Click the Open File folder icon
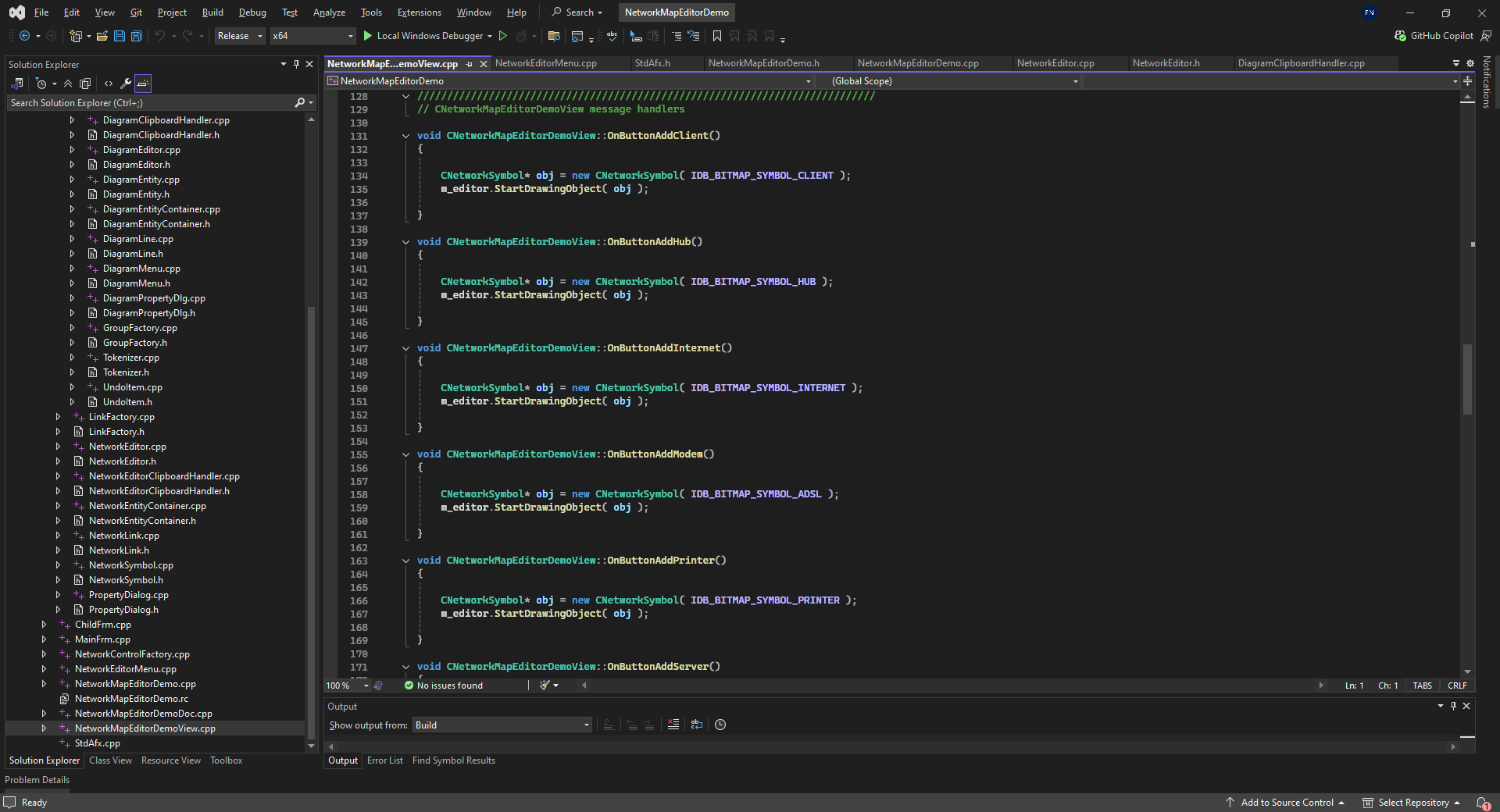This screenshot has height=812, width=1500. (102, 36)
